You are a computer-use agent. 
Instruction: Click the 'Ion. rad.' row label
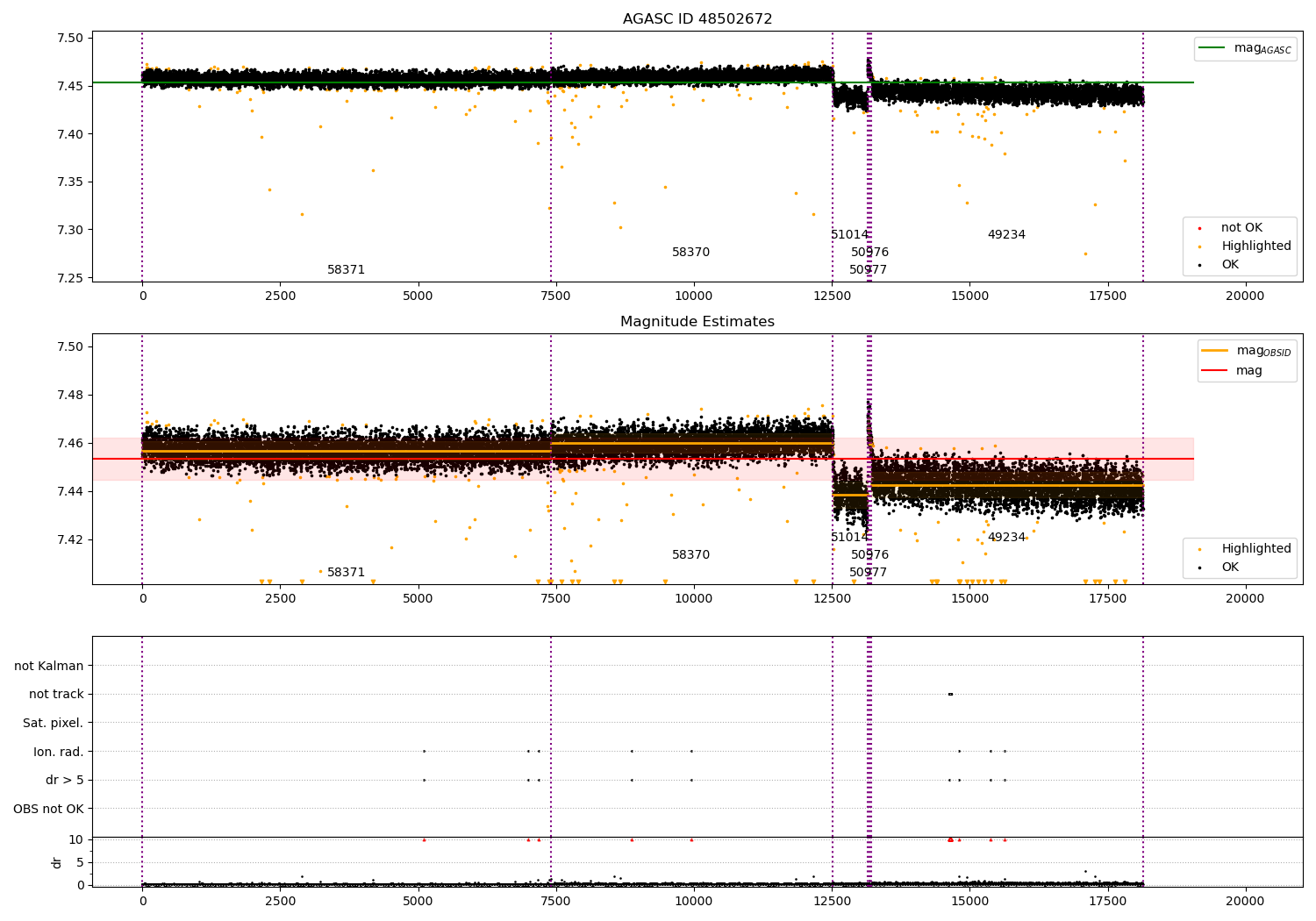(x=59, y=752)
